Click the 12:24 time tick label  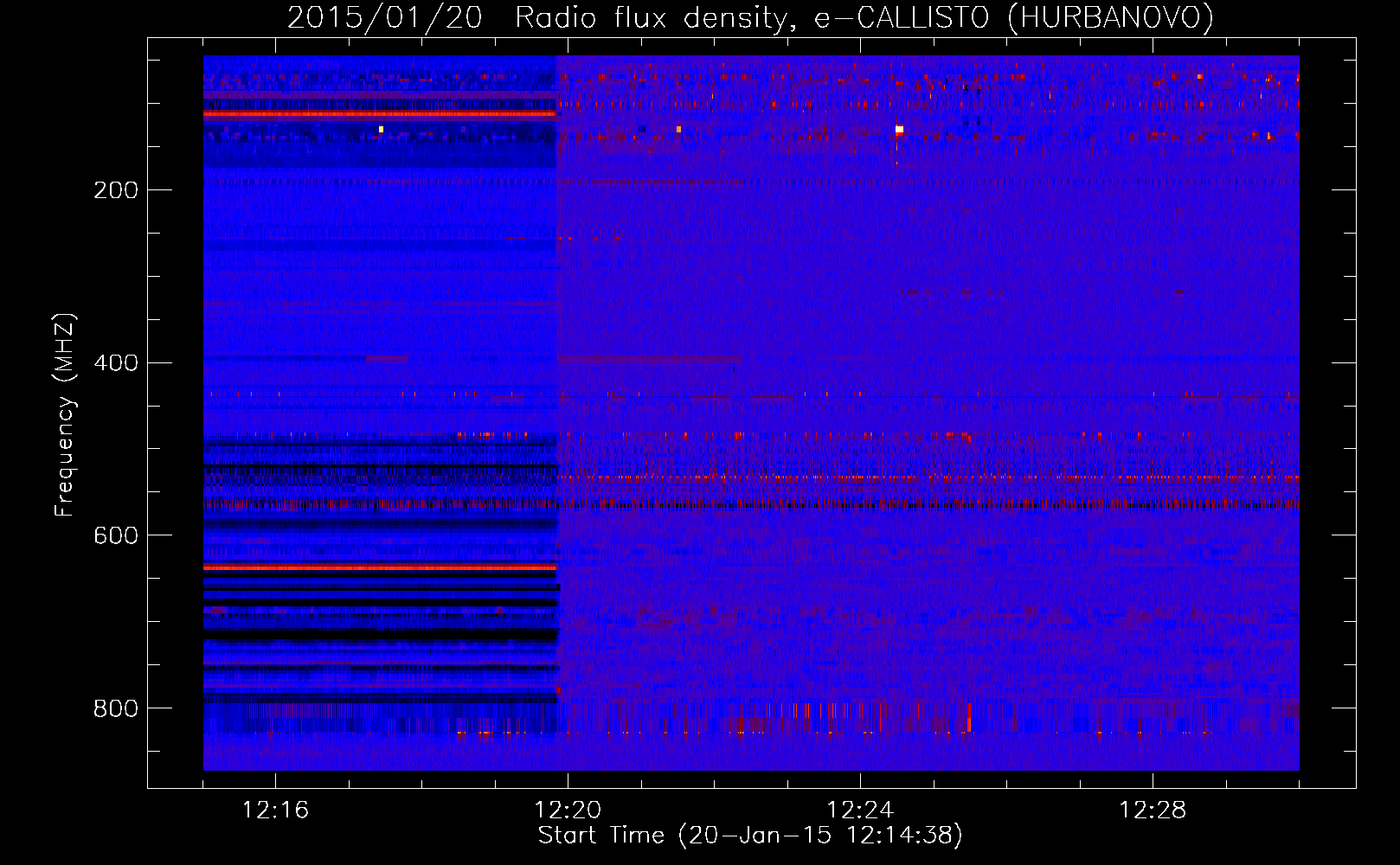coord(860,811)
